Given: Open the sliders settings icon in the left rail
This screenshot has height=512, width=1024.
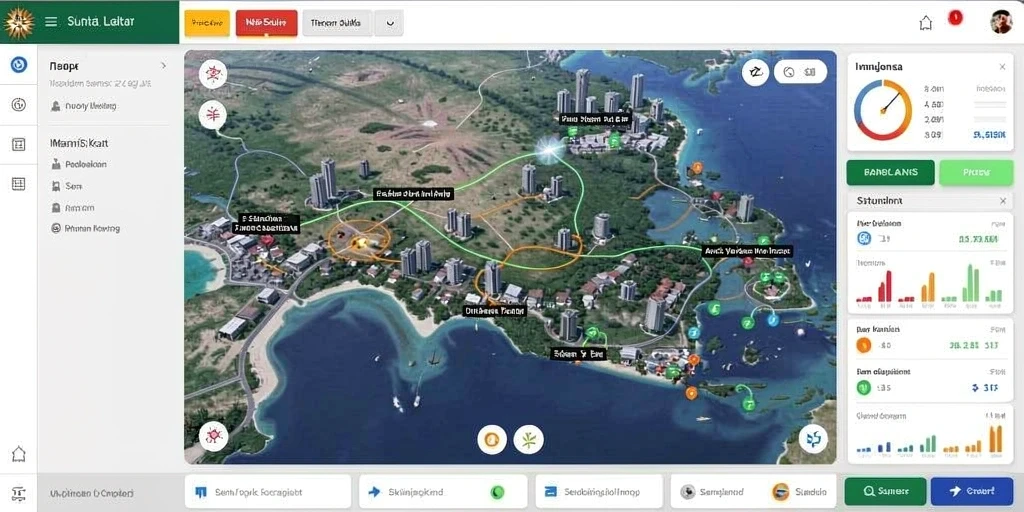Looking at the screenshot, I should tap(19, 492).
